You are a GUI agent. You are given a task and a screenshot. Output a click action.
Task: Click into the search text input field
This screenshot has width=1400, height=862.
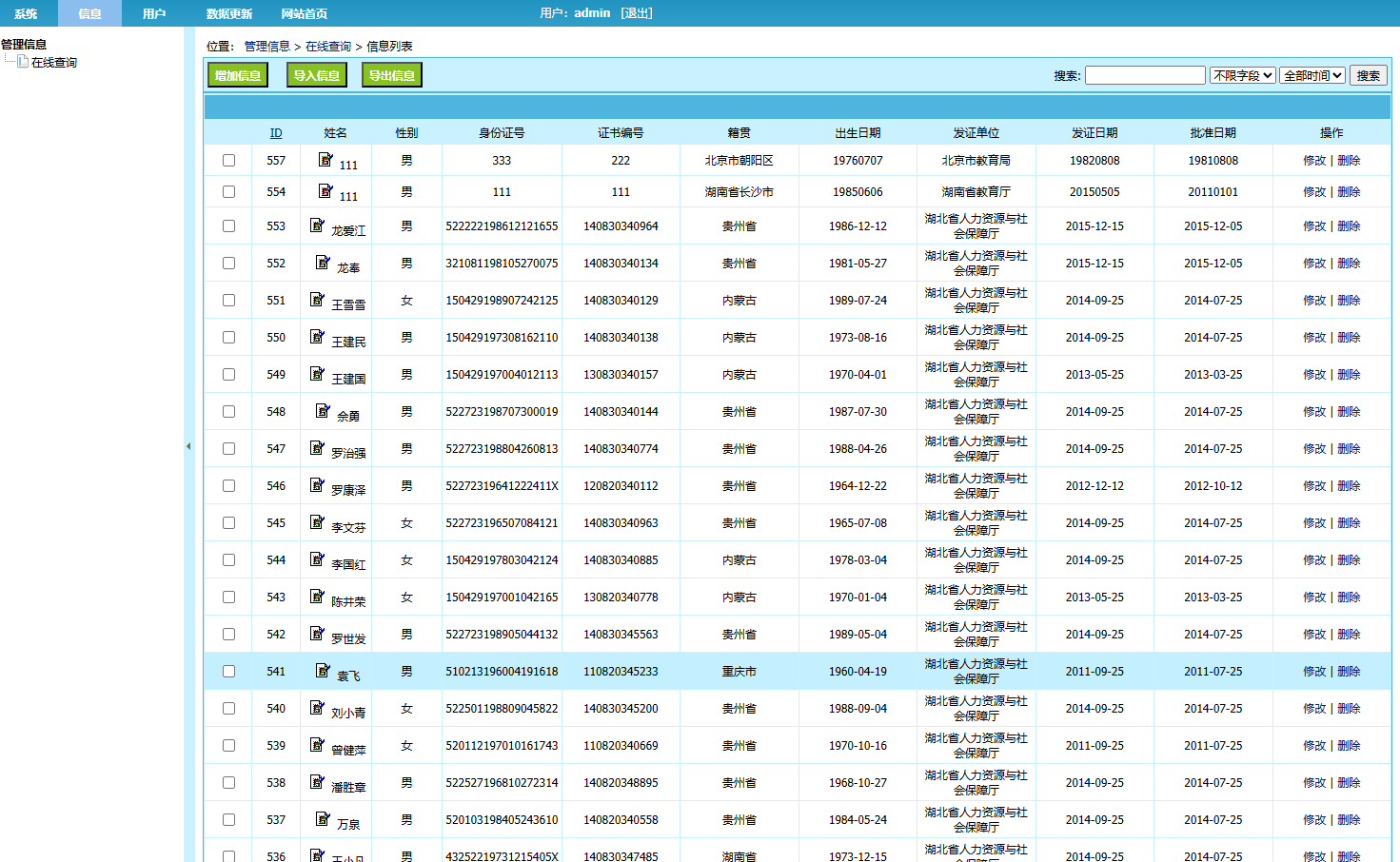click(1145, 75)
